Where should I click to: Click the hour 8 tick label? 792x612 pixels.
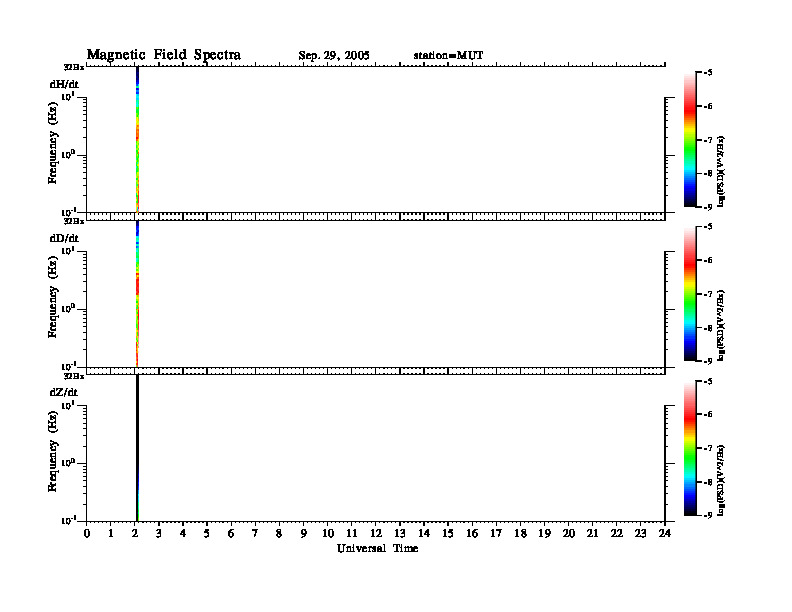click(x=279, y=533)
